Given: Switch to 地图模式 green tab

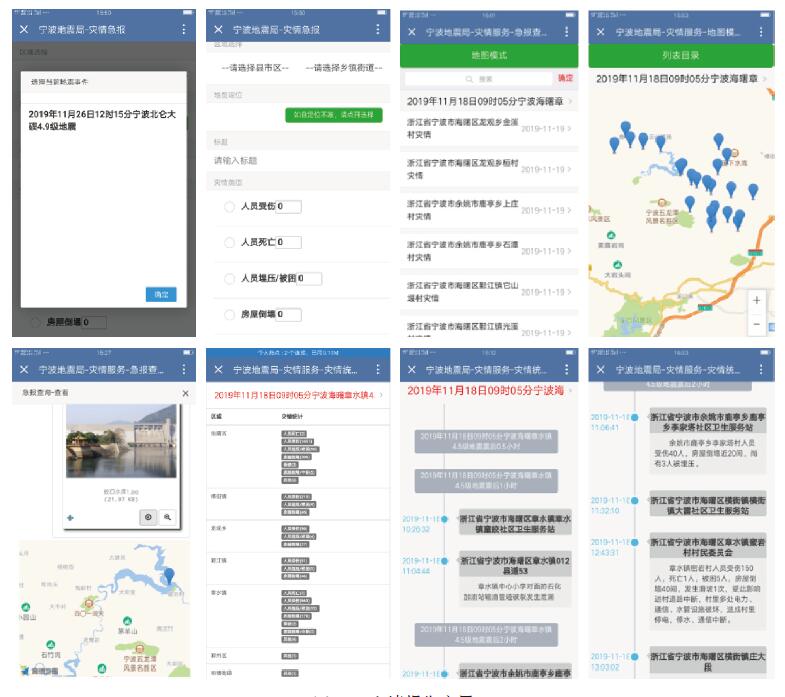Looking at the screenshot, I should coord(488,57).
